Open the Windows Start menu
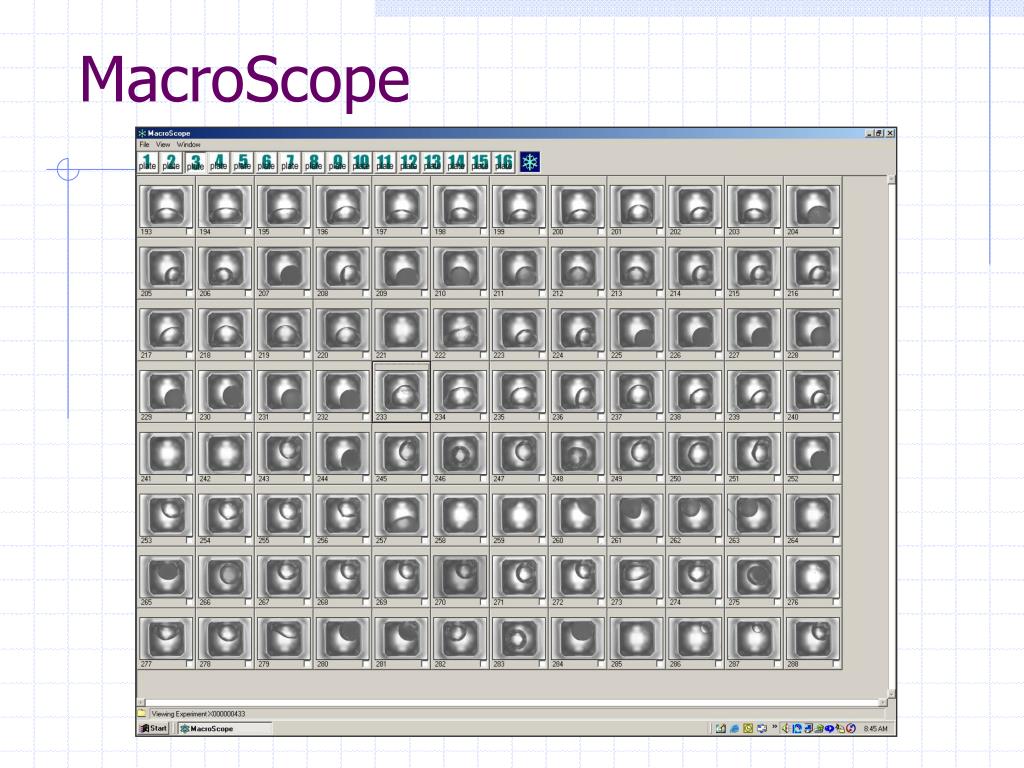 [154, 728]
